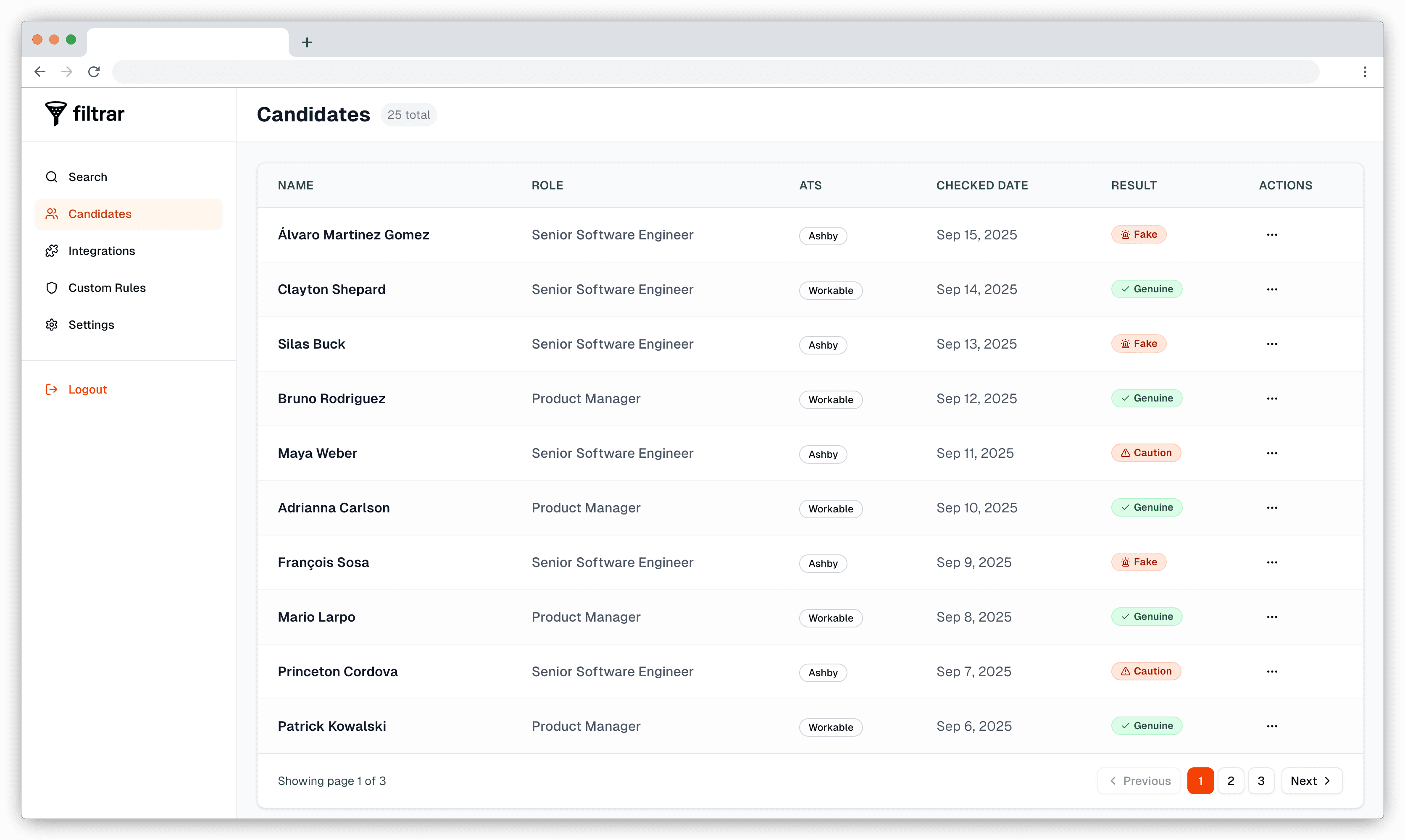
Task: Open actions menu for Patrick Kowalski
Action: (1272, 726)
